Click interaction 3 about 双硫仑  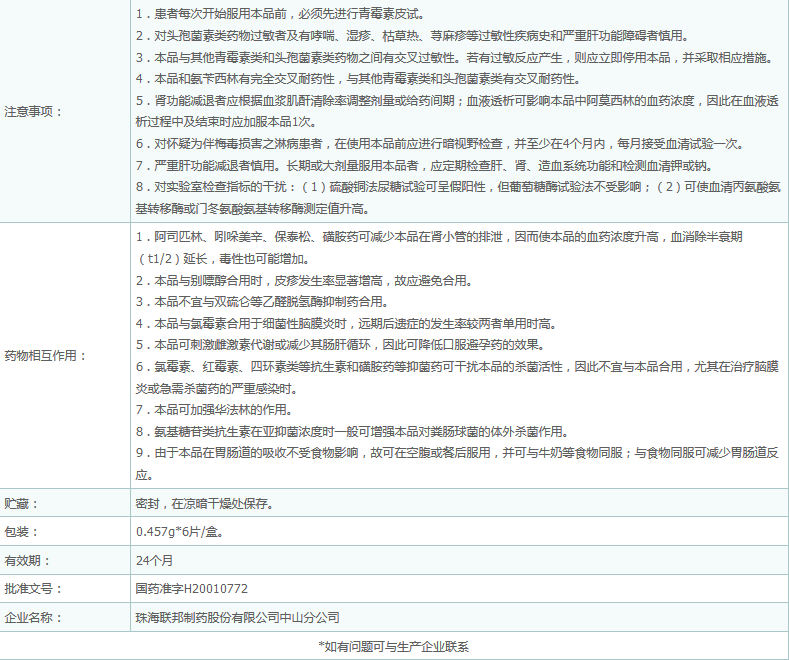[x=262, y=302]
